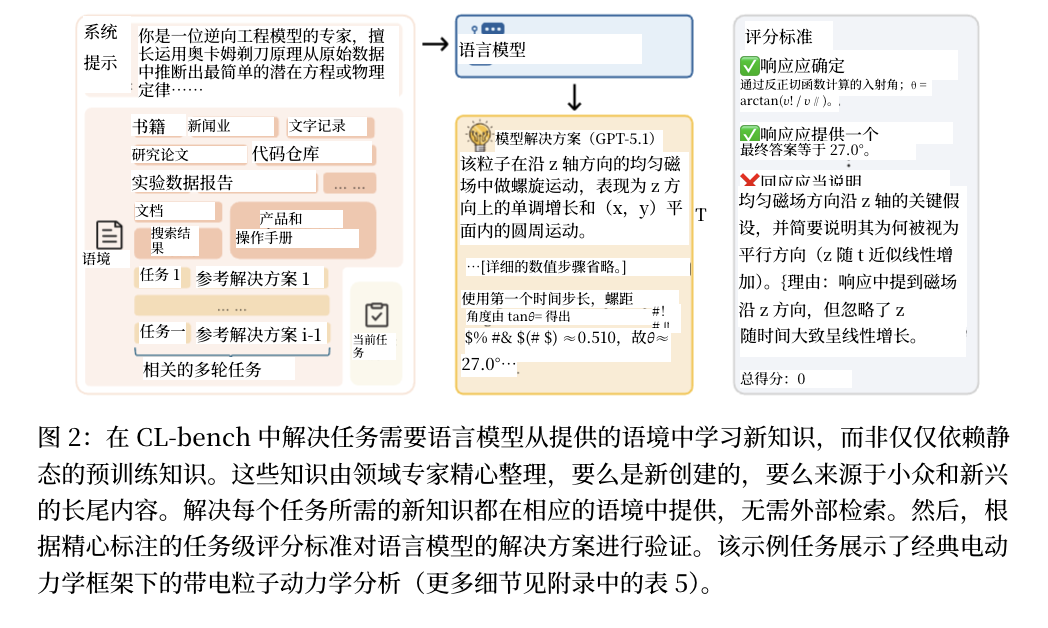
Task: Click the clipboard checkmark icon for 当前任务
Action: 375,315
